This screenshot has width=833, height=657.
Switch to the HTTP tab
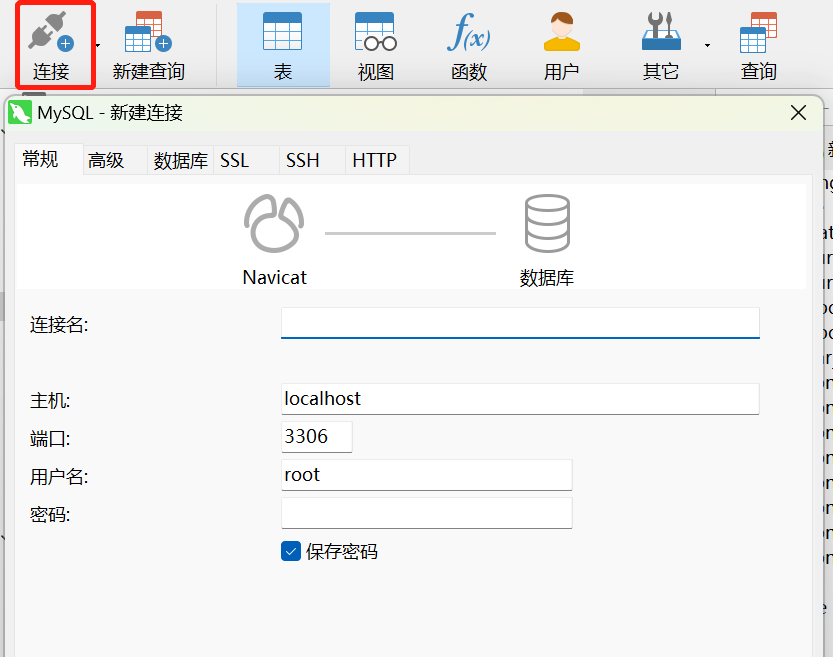coord(375,160)
